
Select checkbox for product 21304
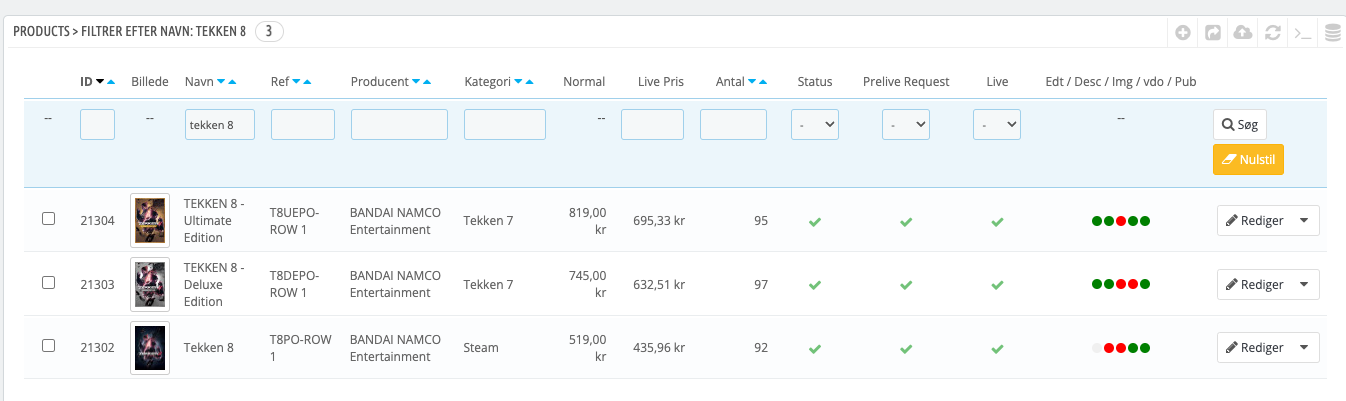(x=48, y=219)
